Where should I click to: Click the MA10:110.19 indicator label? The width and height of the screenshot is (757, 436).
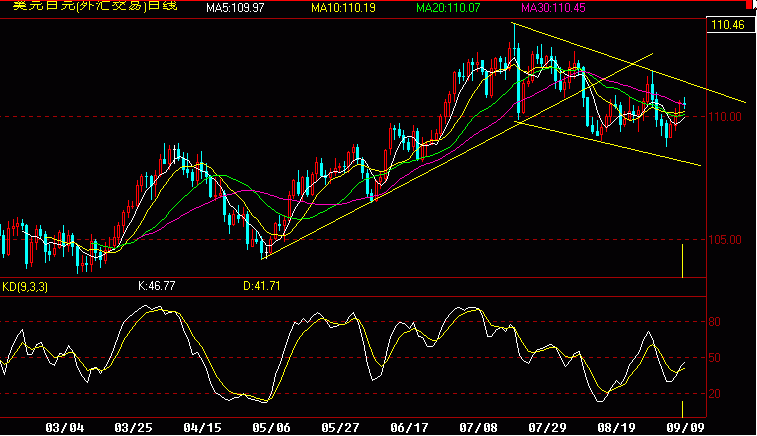pos(343,8)
